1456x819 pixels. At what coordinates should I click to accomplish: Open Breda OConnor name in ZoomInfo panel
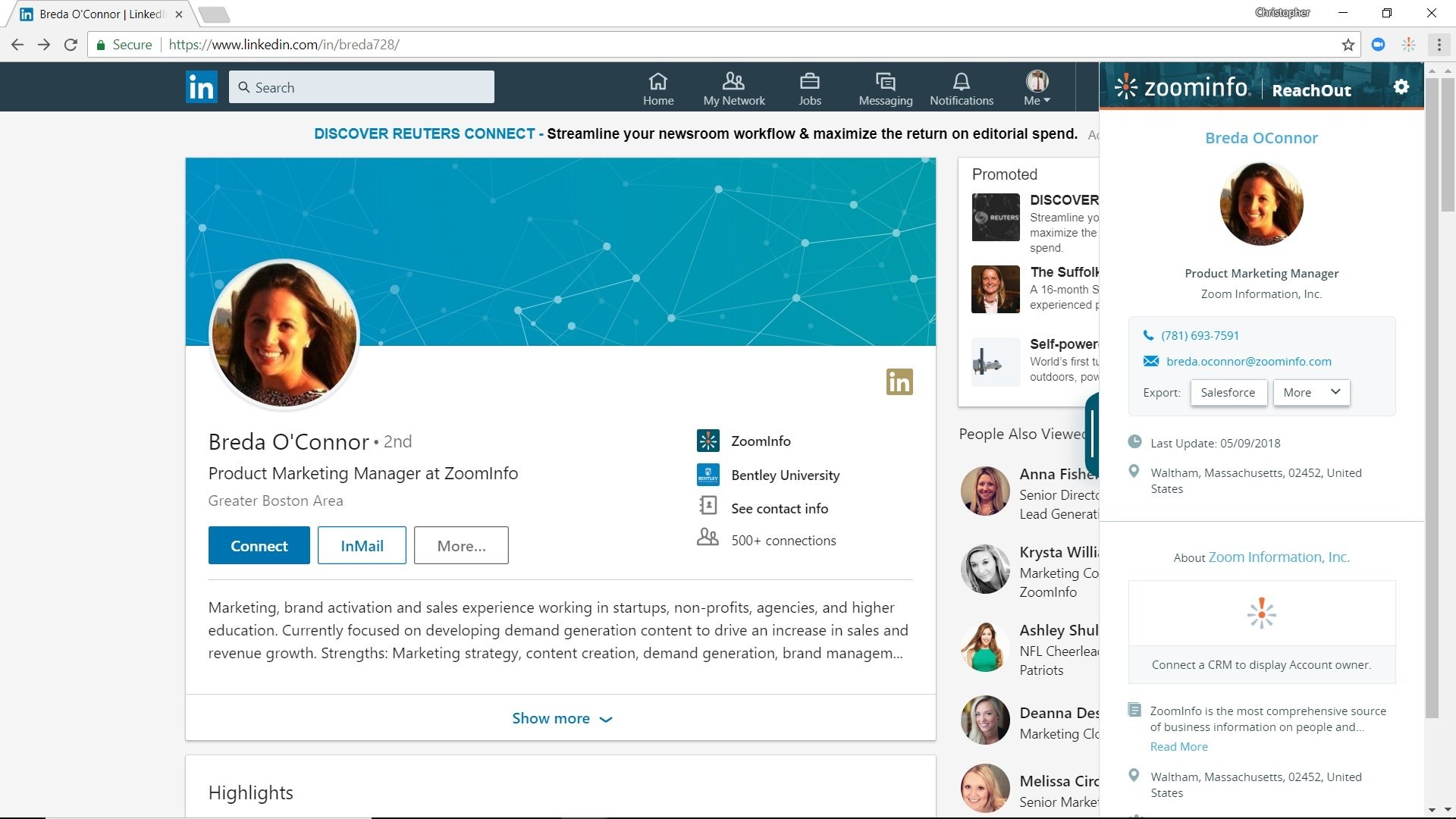click(1261, 138)
